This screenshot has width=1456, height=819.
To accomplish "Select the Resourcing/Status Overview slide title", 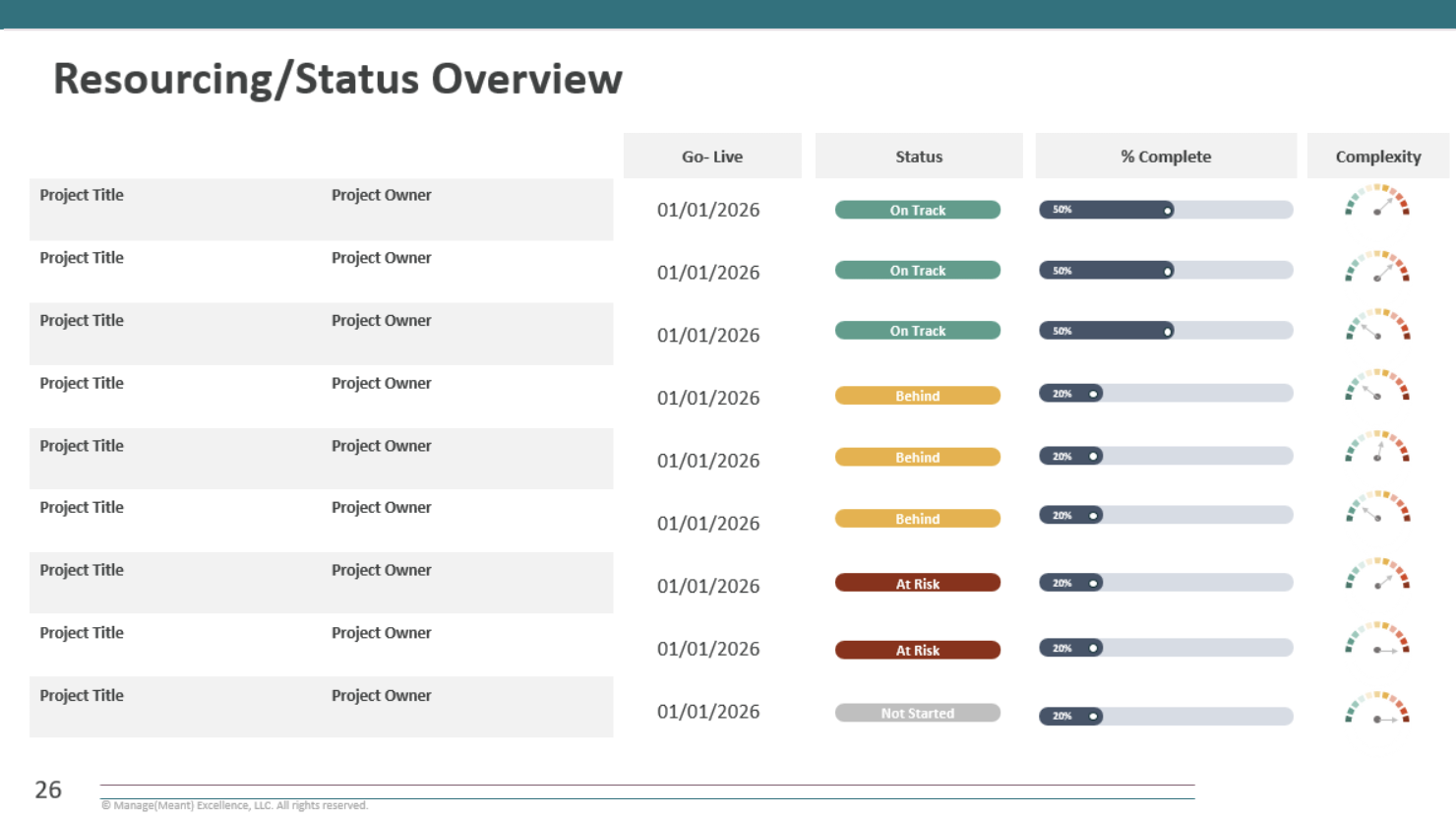I will coord(337,79).
